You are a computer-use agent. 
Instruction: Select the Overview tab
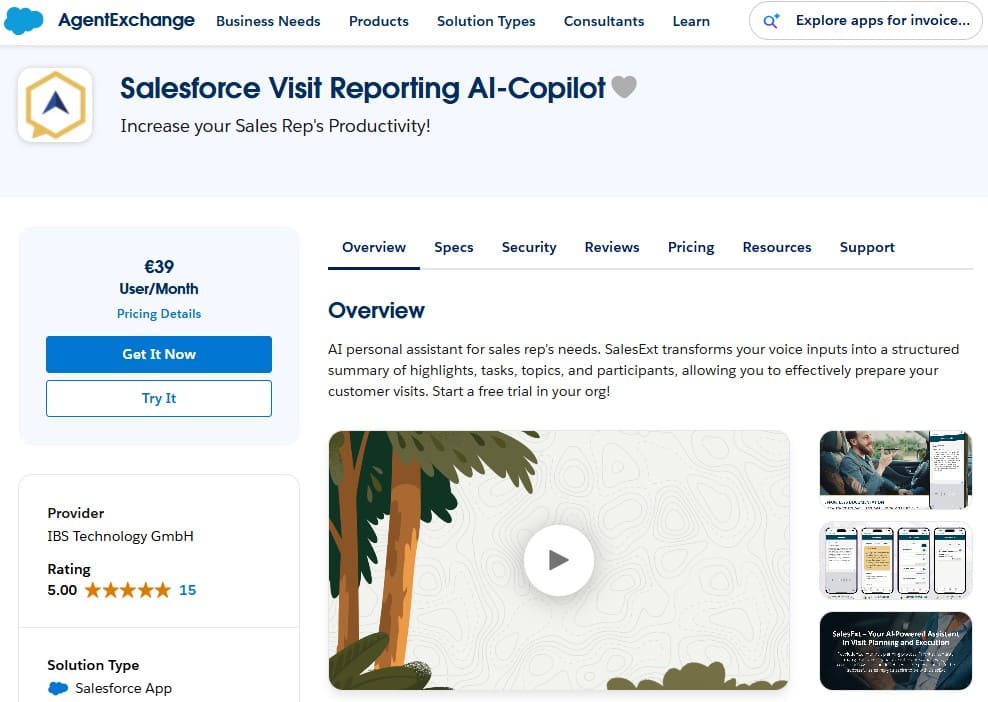(x=374, y=247)
